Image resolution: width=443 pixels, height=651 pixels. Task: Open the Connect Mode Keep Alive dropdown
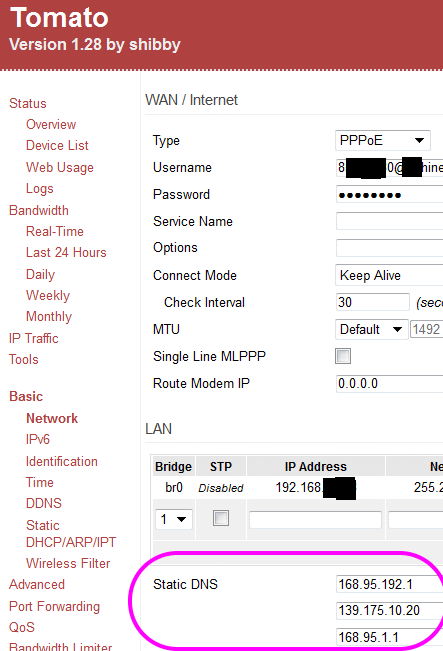[389, 275]
